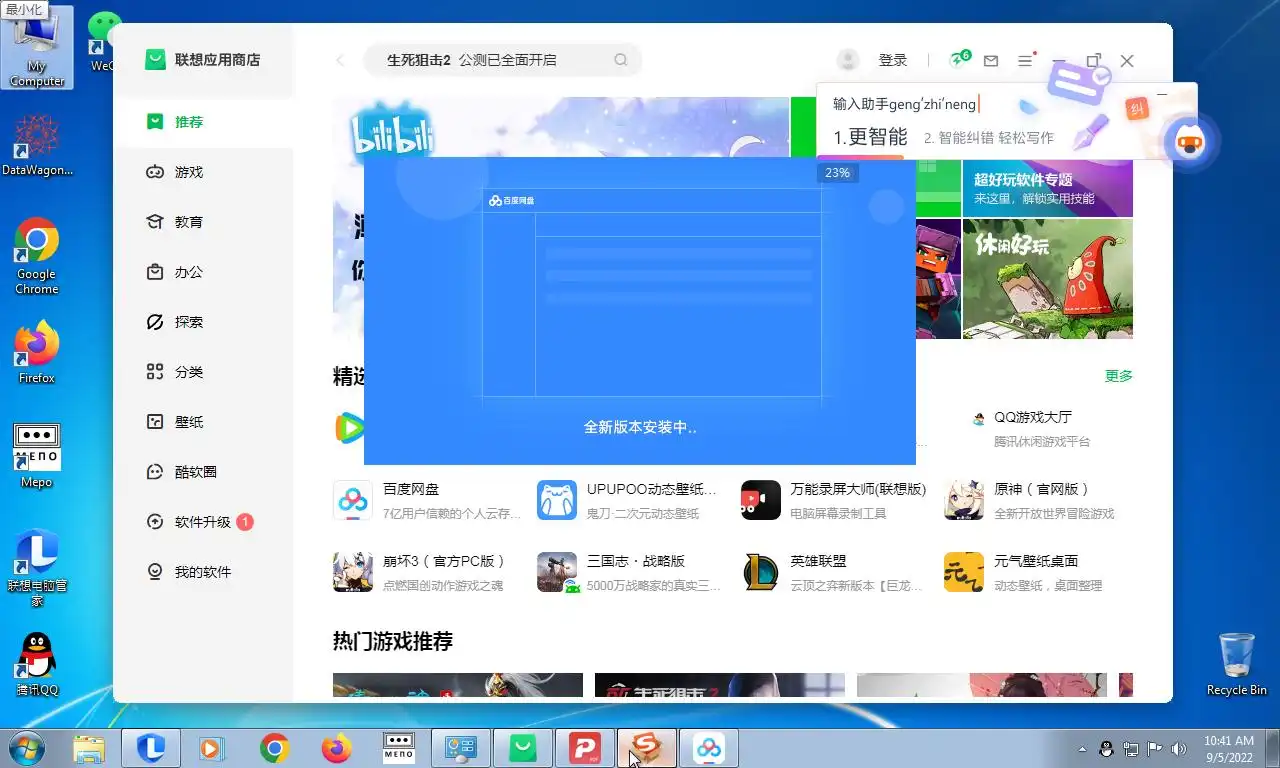Open the 联想电脑管家 desktop shortcut

click(37, 568)
